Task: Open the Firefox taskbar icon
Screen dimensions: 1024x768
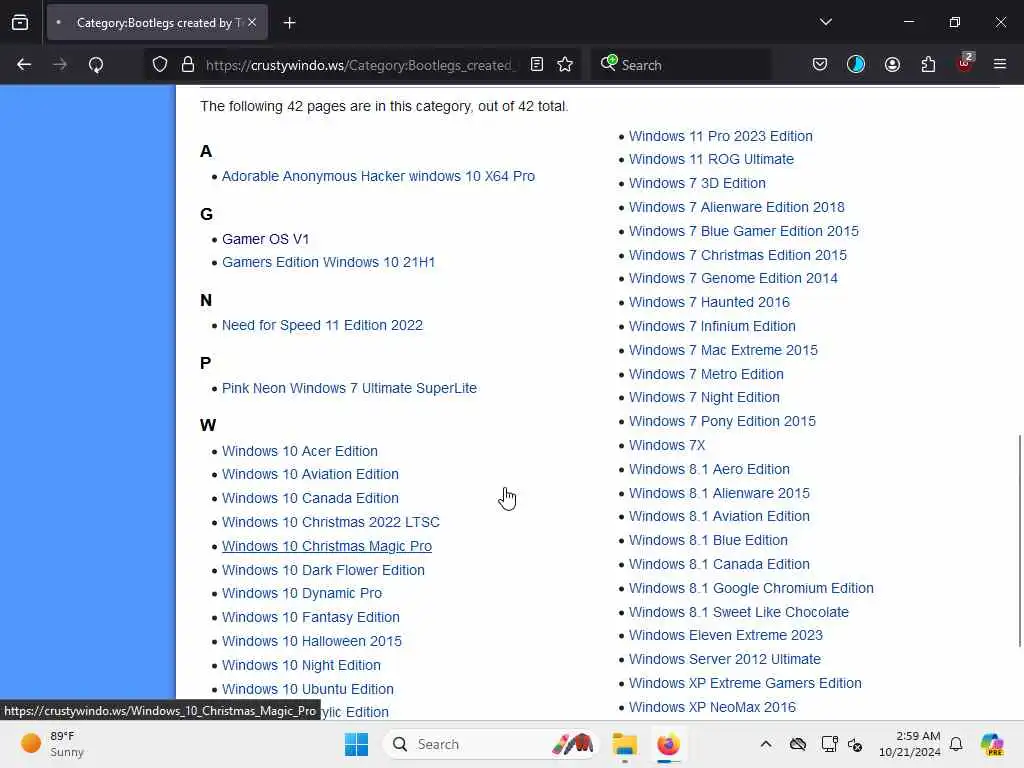Action: coord(668,744)
